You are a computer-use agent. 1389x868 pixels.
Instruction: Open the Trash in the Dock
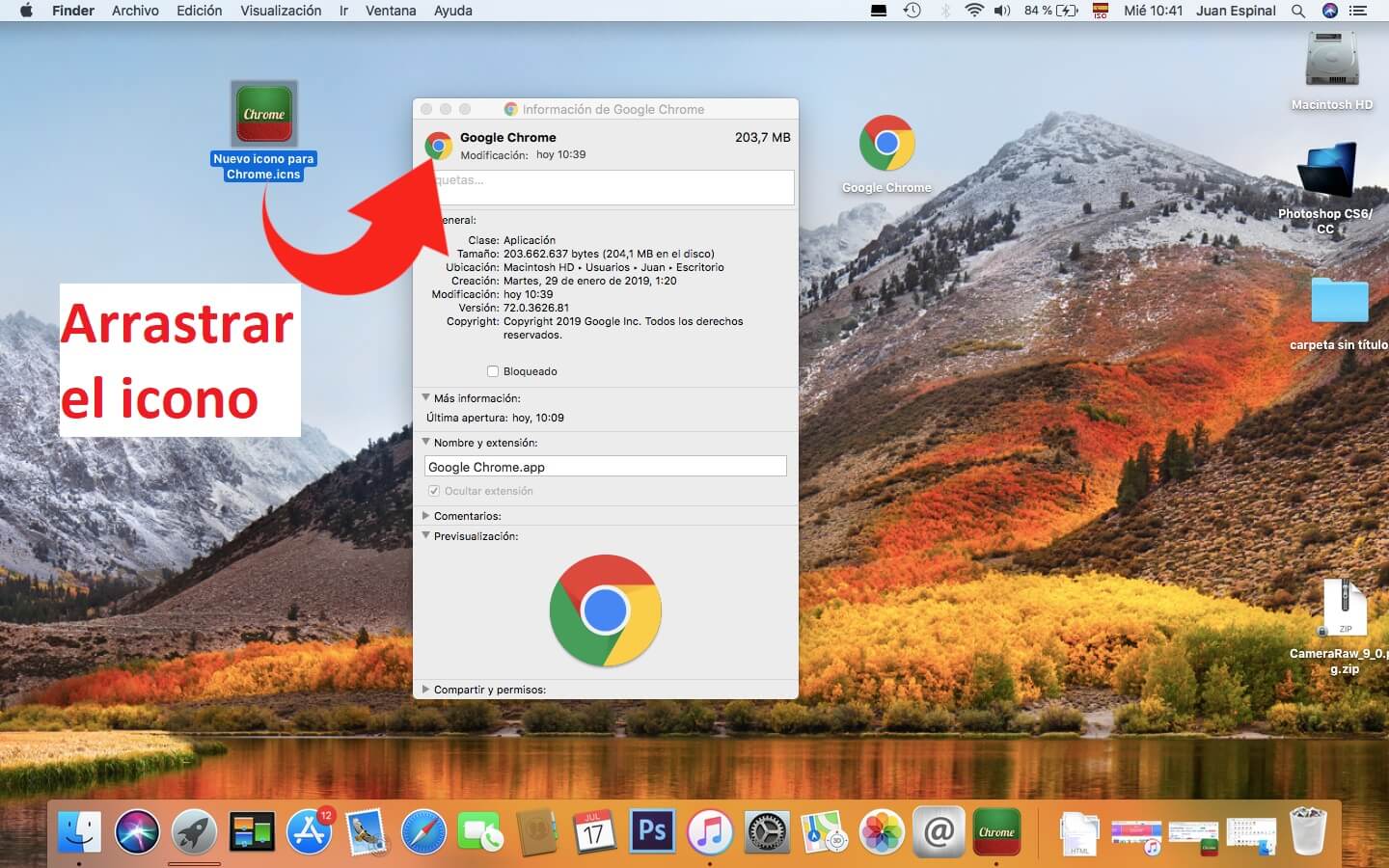pos(1308,831)
